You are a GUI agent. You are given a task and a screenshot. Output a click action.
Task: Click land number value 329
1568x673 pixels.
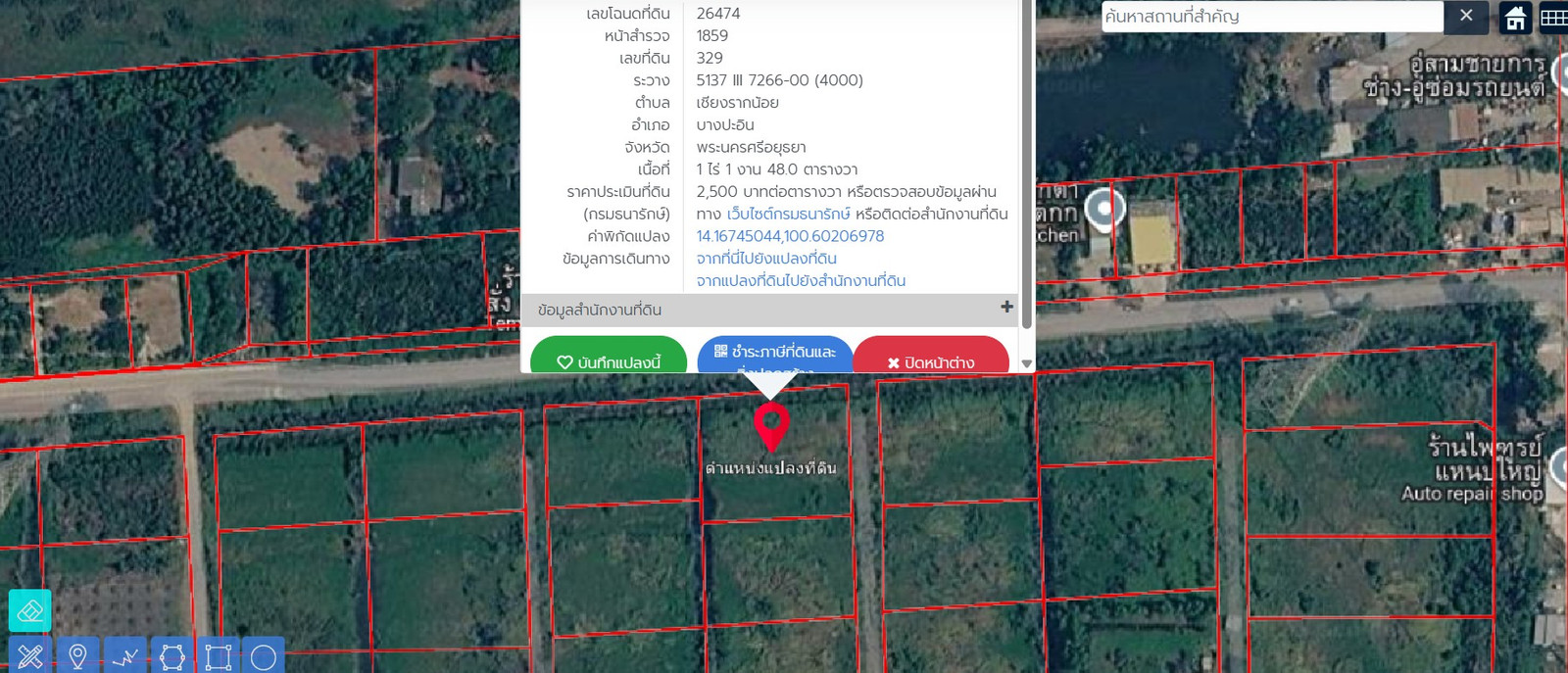[710, 59]
